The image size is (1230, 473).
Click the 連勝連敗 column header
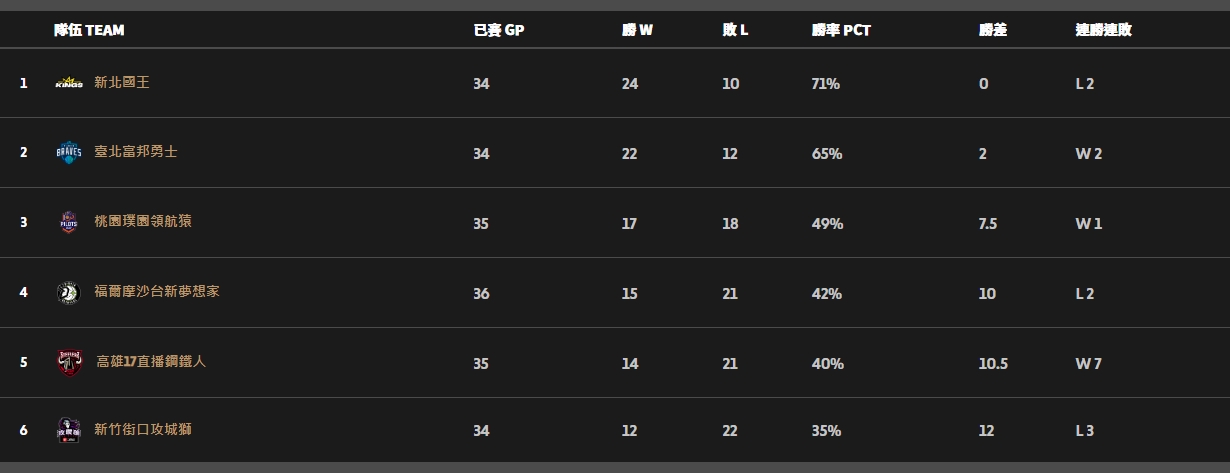pos(1103,30)
